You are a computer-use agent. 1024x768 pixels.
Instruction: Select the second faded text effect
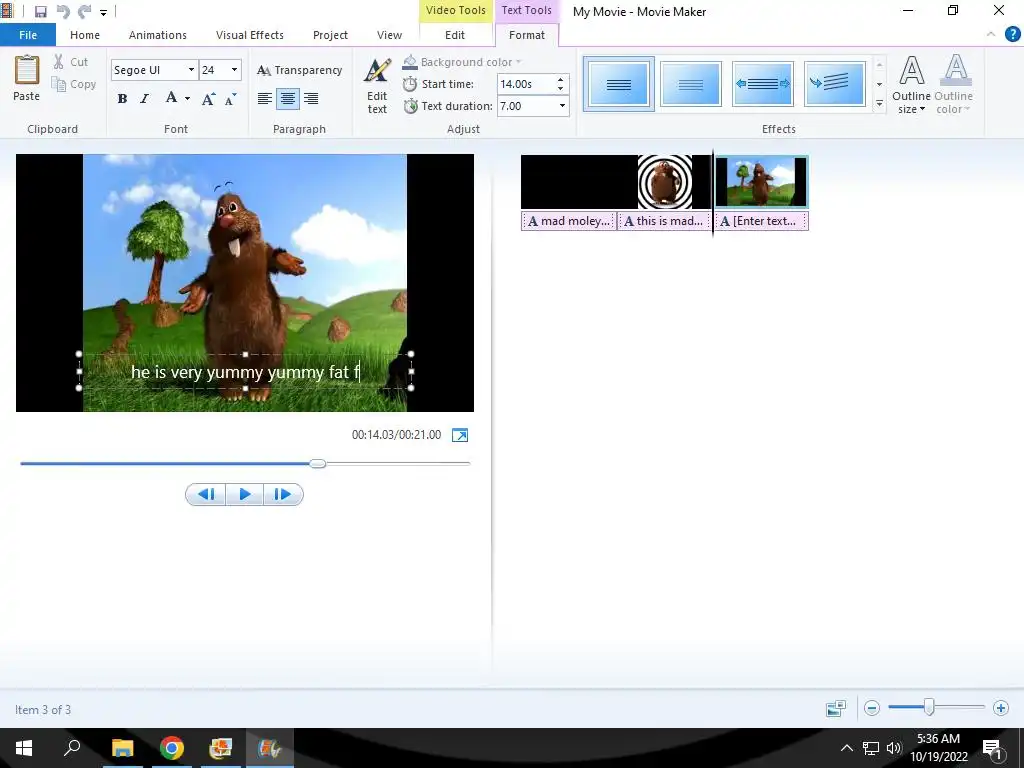click(x=691, y=84)
